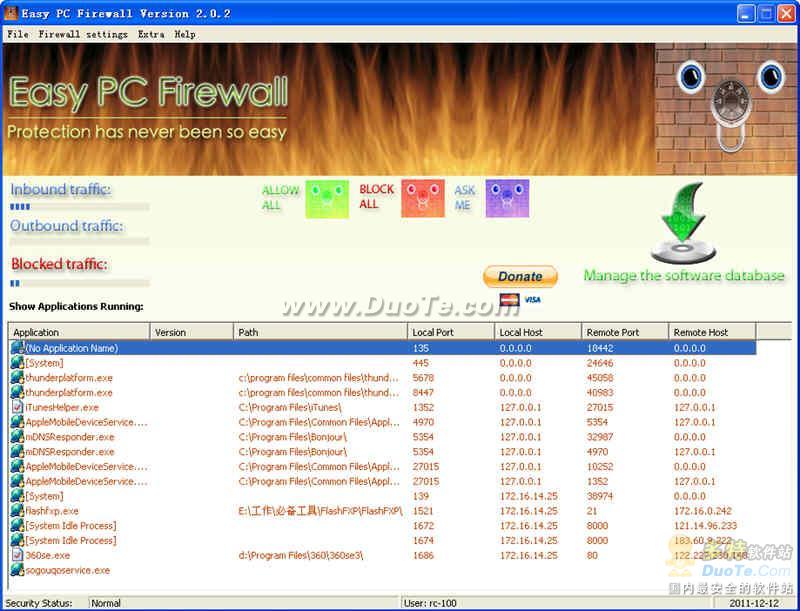Click the inbound traffic progress bar
The width and height of the screenshot is (800, 611).
tap(80, 207)
